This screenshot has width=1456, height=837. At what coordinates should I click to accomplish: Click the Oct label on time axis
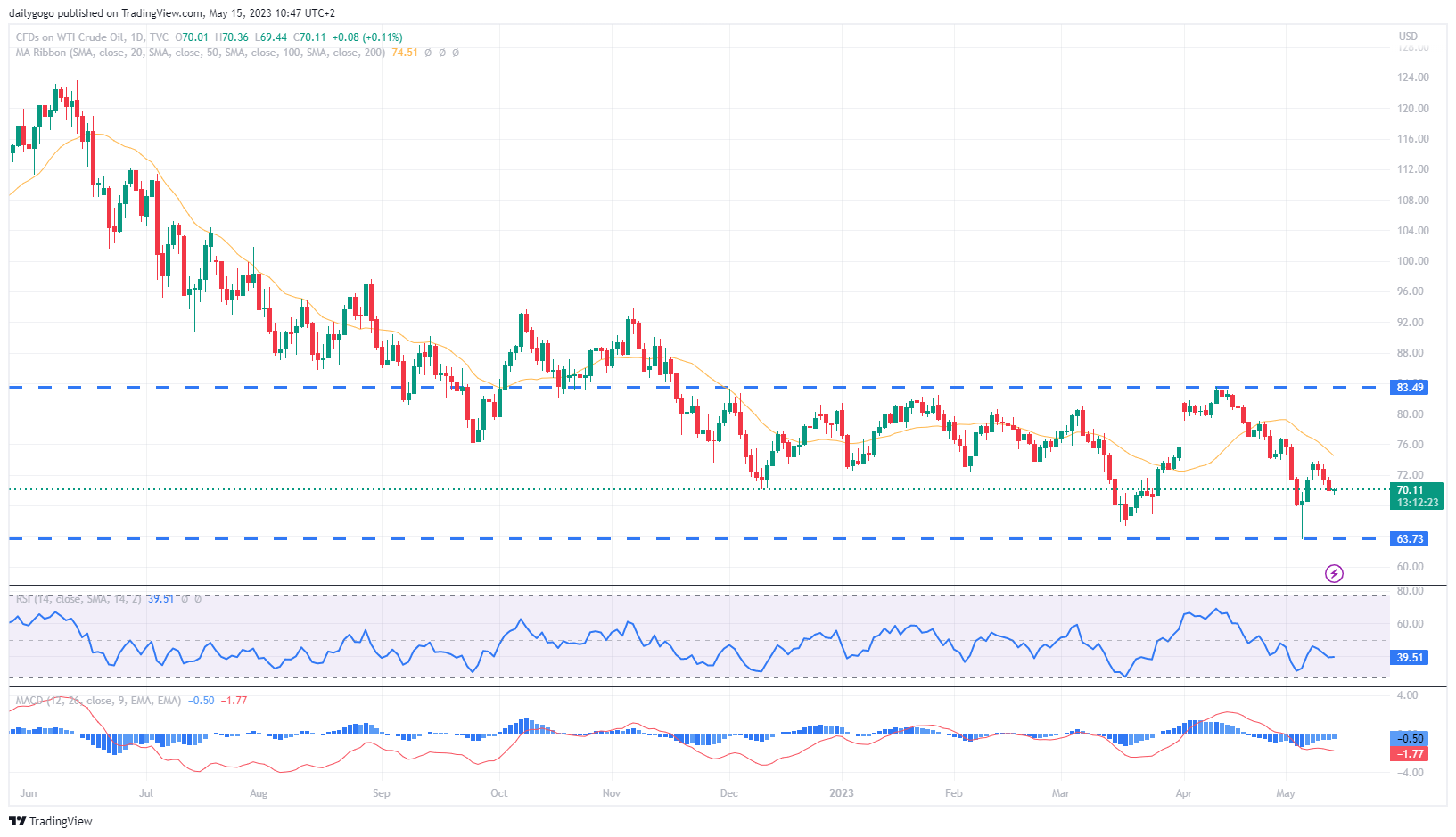click(499, 793)
